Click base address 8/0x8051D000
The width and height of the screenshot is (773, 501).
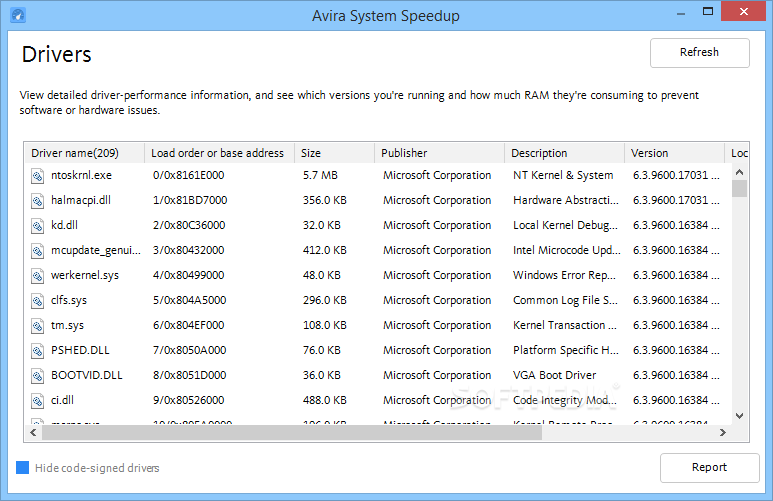click(190, 375)
